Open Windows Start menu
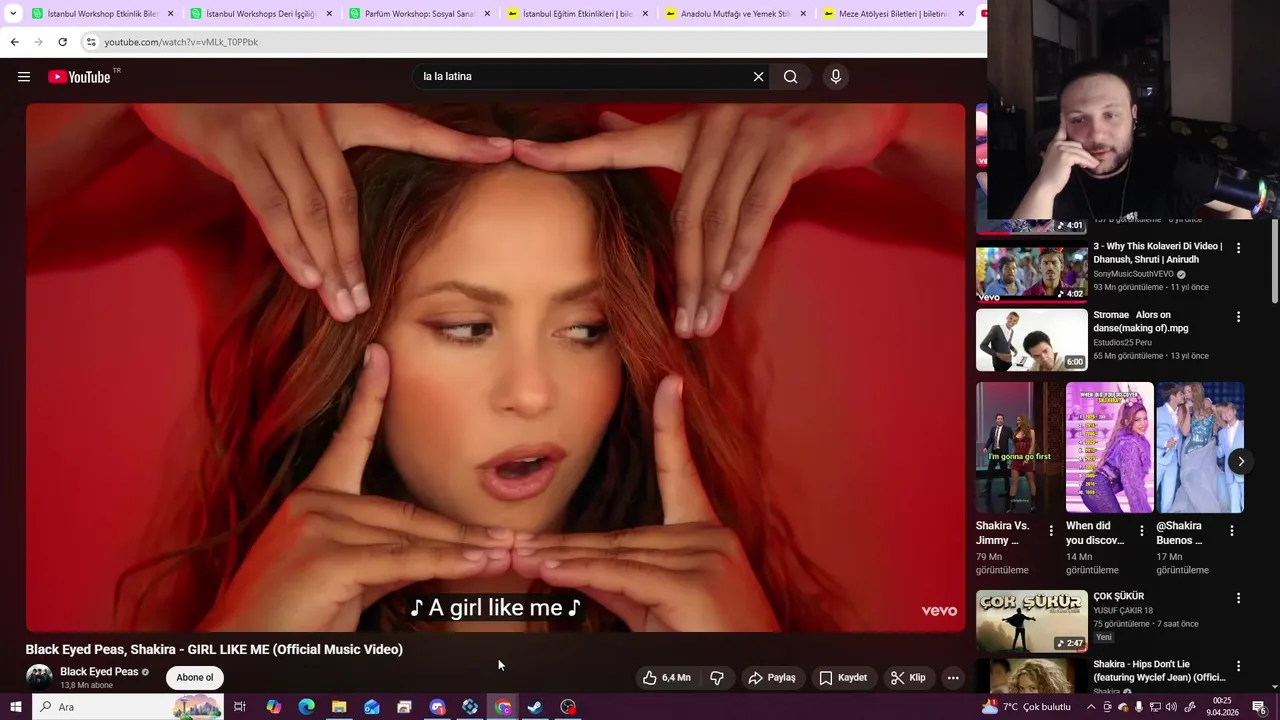 (x=15, y=707)
